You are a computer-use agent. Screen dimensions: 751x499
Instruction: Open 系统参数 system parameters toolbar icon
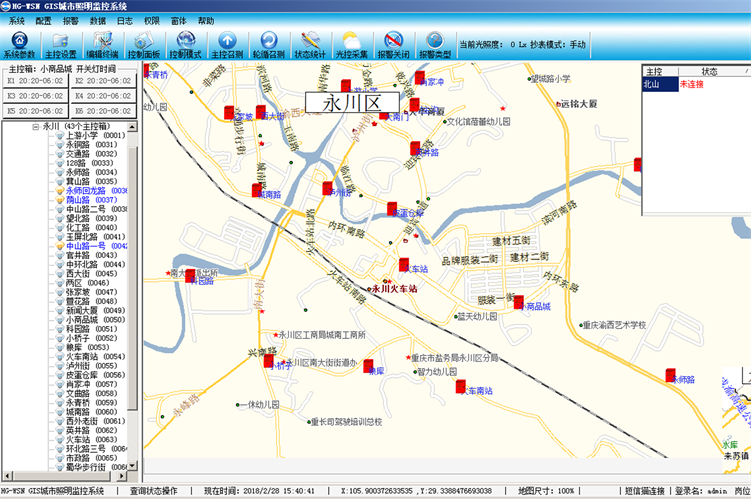pyautogui.click(x=19, y=44)
